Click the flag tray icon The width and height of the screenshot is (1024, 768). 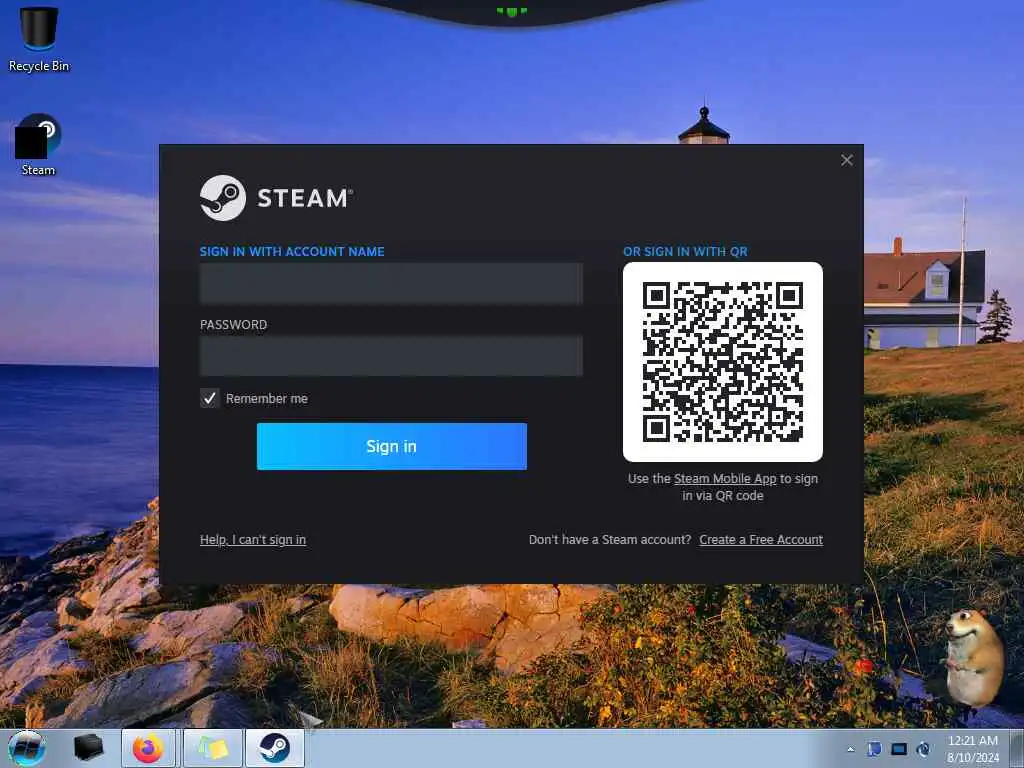tap(874, 749)
